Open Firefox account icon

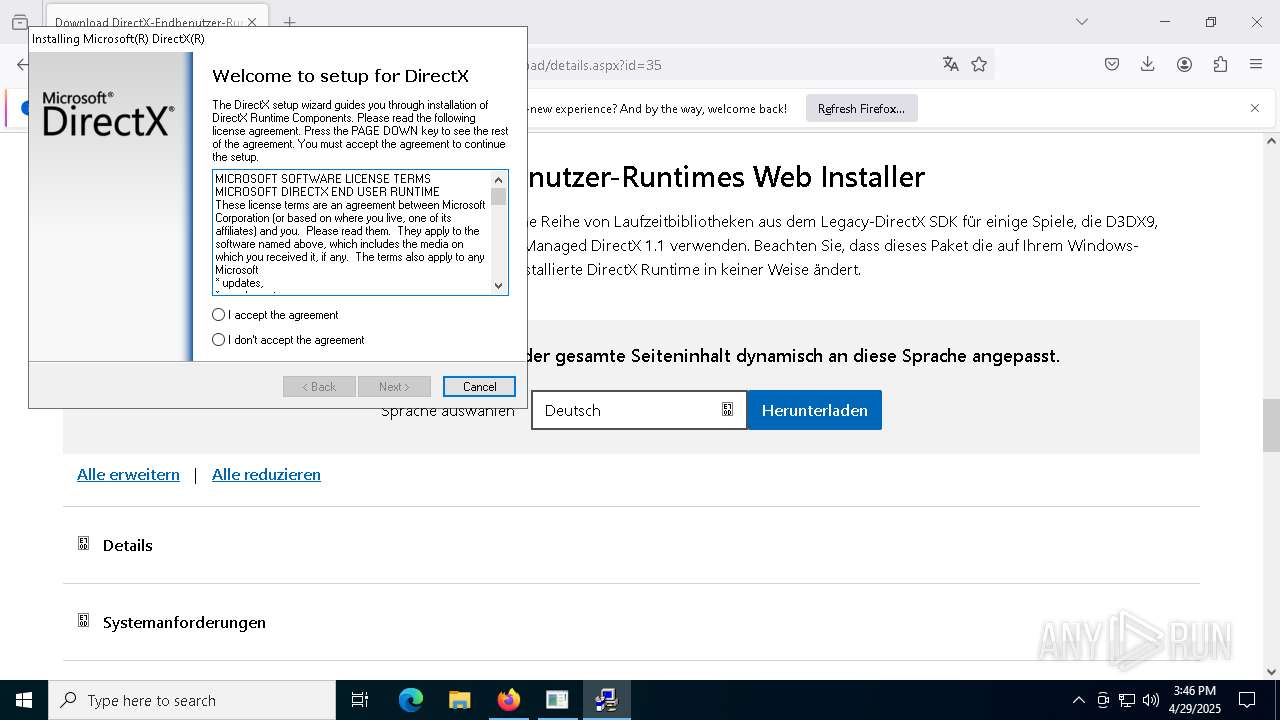pos(1184,64)
